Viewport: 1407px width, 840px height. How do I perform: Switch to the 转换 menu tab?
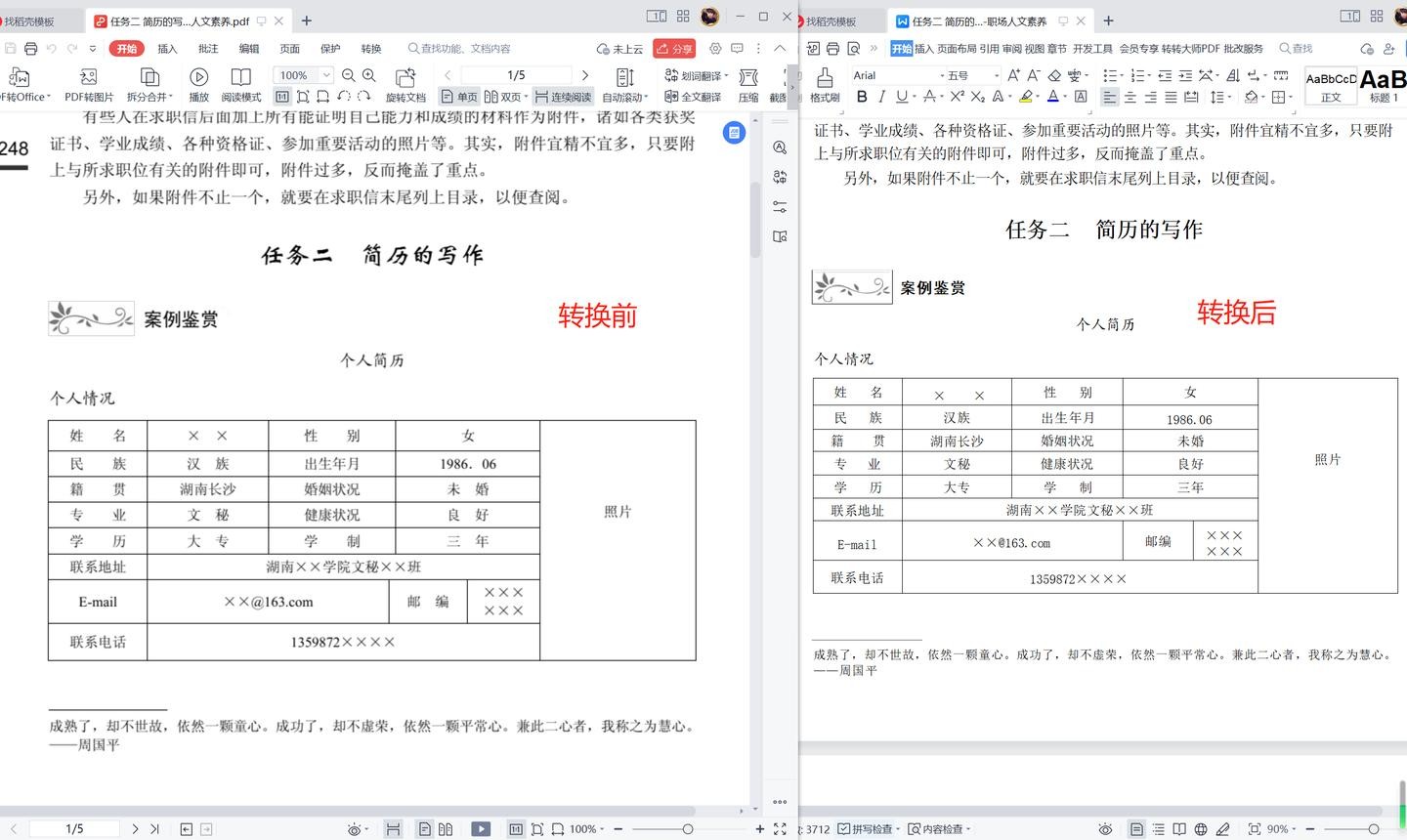pos(371,49)
